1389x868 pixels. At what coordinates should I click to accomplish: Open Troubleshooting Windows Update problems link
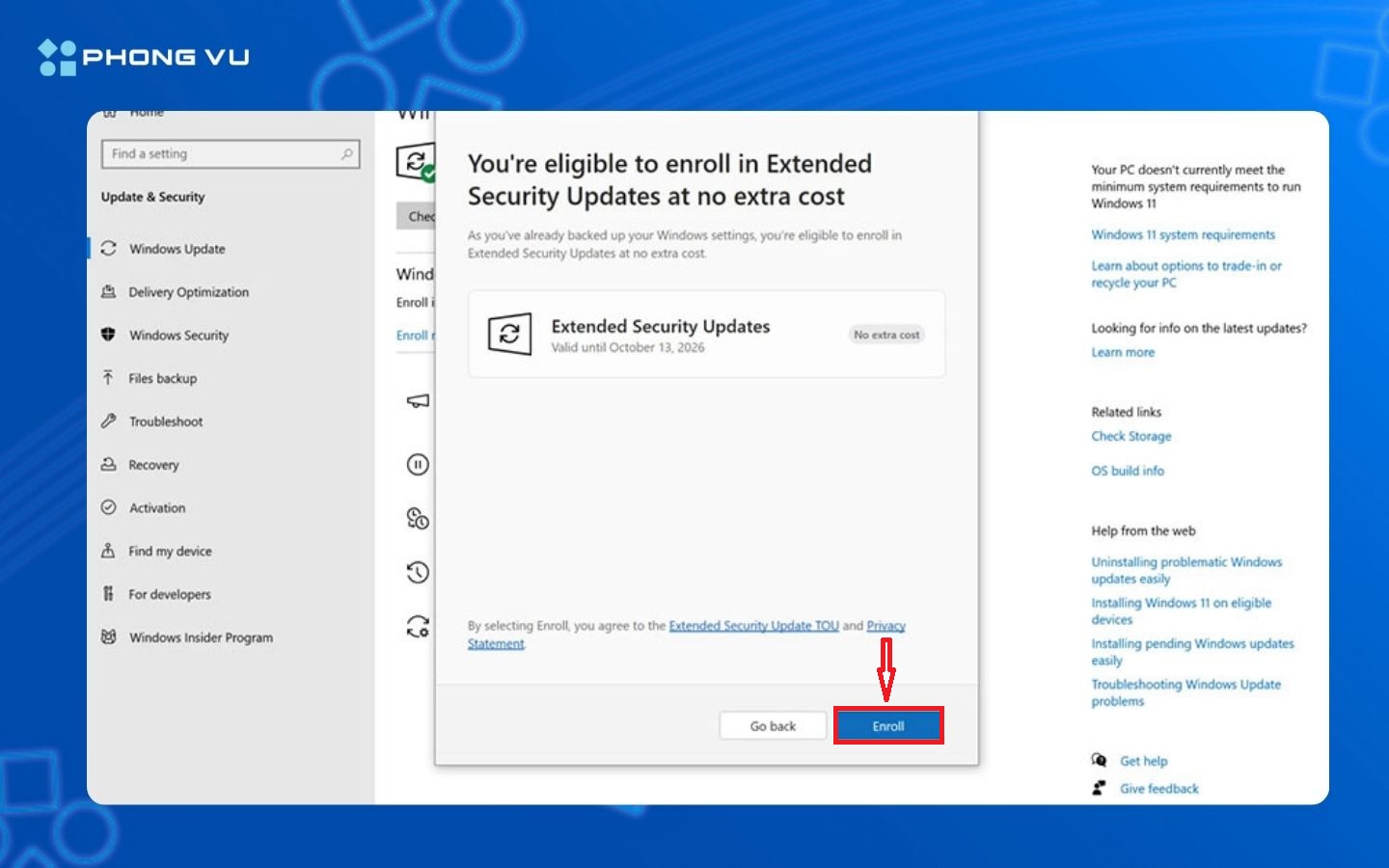(1186, 692)
